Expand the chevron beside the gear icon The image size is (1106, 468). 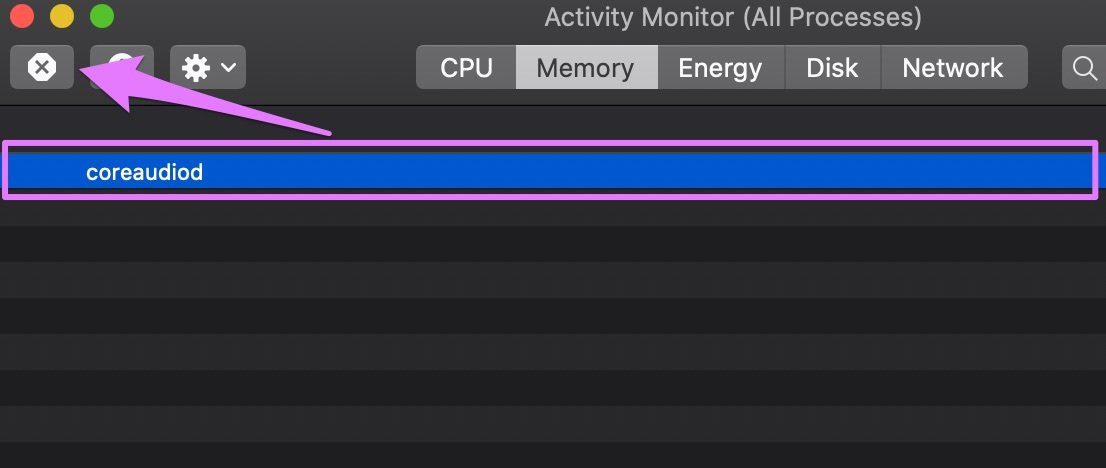click(229, 68)
